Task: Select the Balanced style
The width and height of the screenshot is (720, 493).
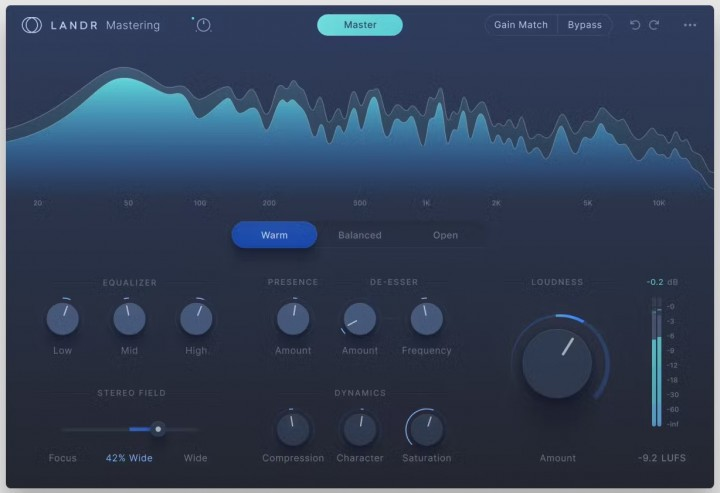Action: [x=360, y=235]
